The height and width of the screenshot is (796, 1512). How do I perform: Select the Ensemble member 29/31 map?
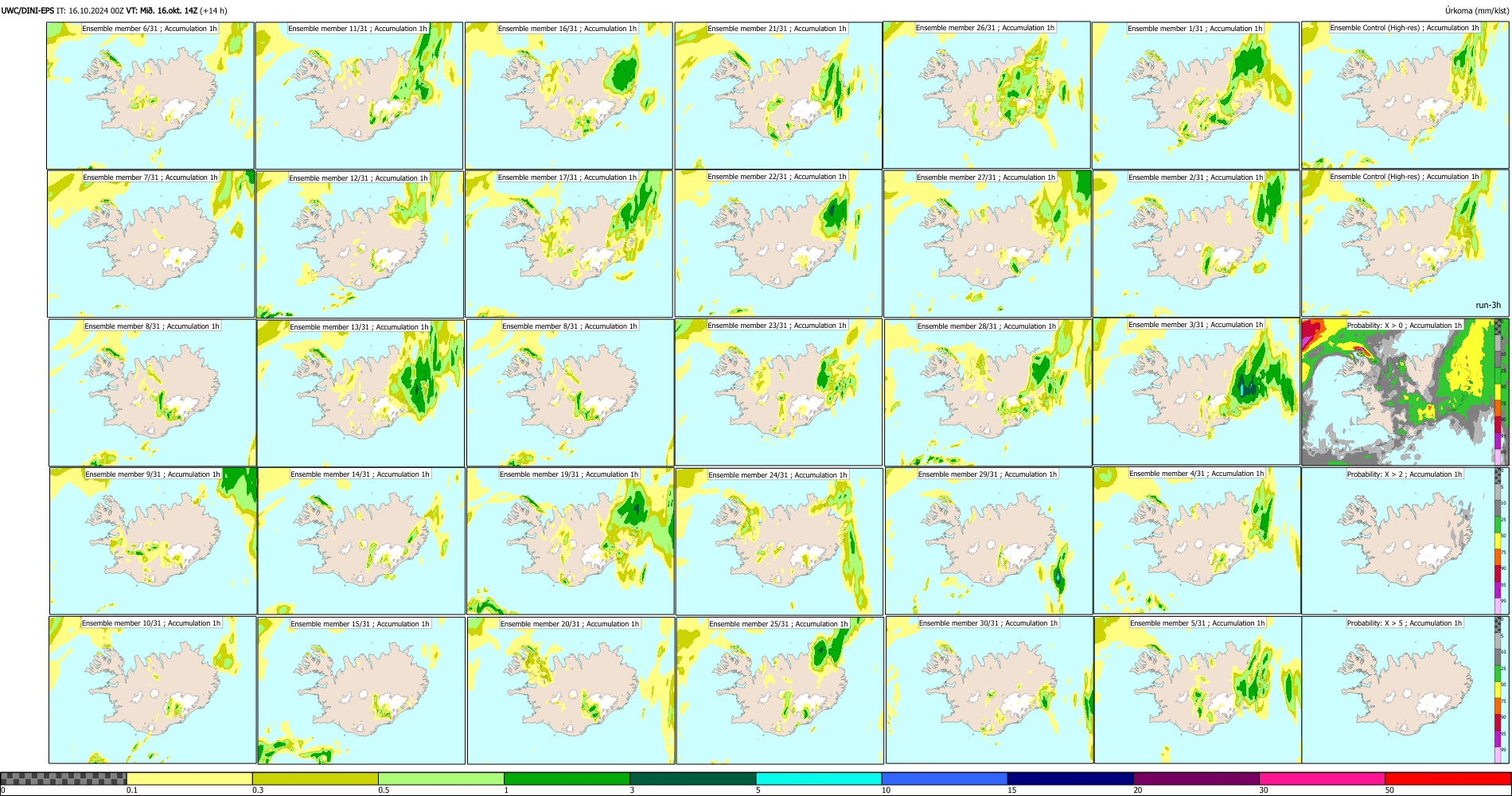988,540
